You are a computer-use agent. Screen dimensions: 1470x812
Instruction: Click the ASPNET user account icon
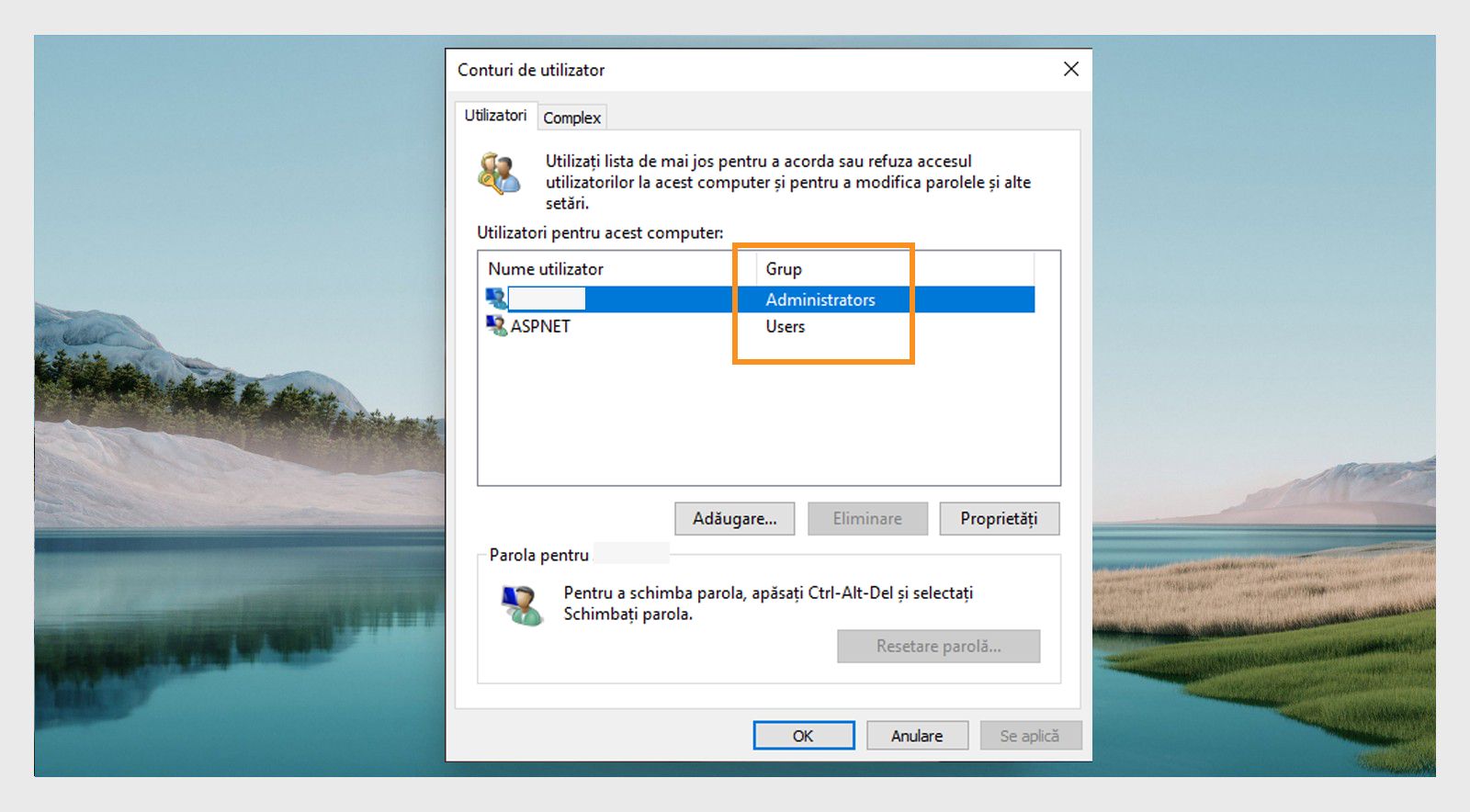[x=496, y=326]
